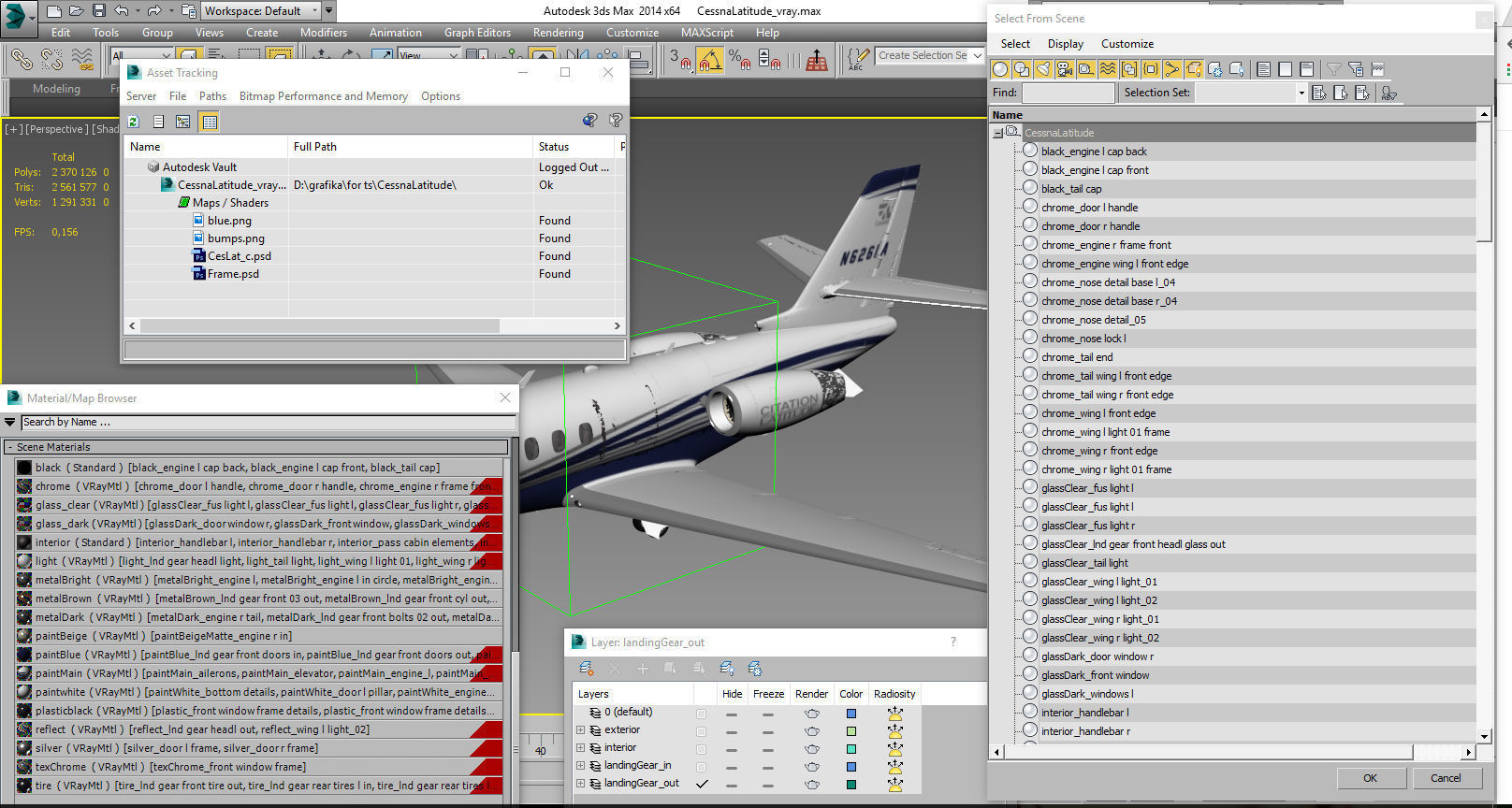
Task: Click the Find input field
Action: [1069, 93]
